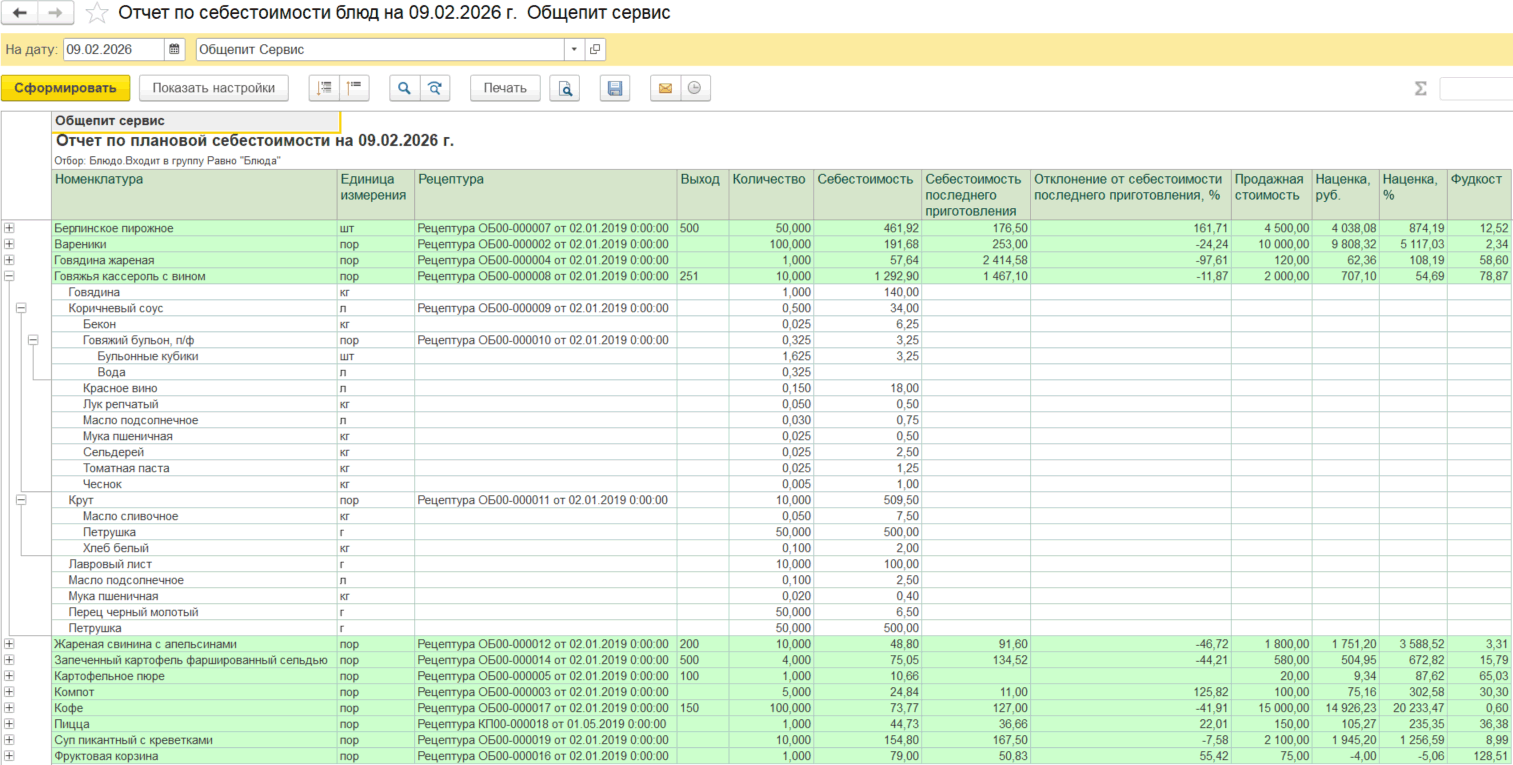Click the Find magnifier icon

click(404, 88)
